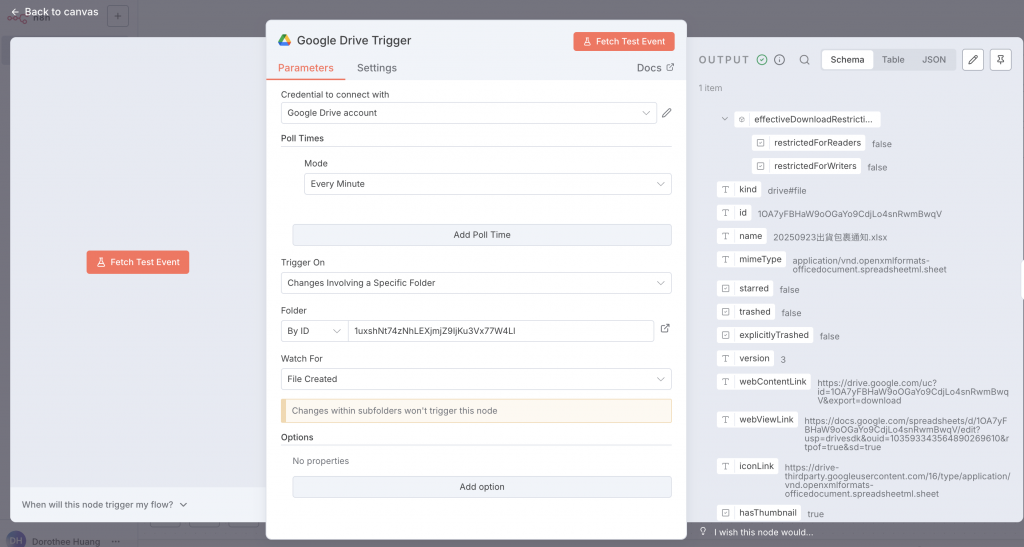Open the Mode dropdown set to Every Minute
The width and height of the screenshot is (1024, 547).
(487, 184)
